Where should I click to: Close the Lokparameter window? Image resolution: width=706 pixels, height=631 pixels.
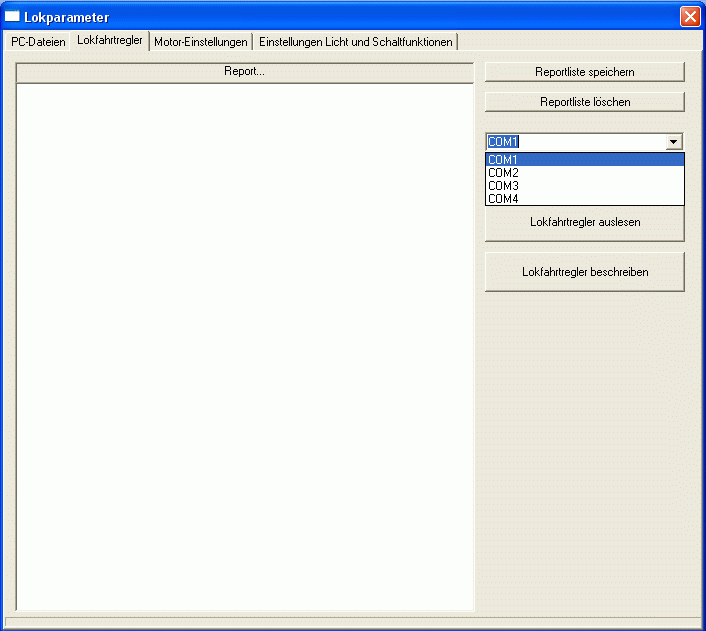pyautogui.click(x=689, y=17)
